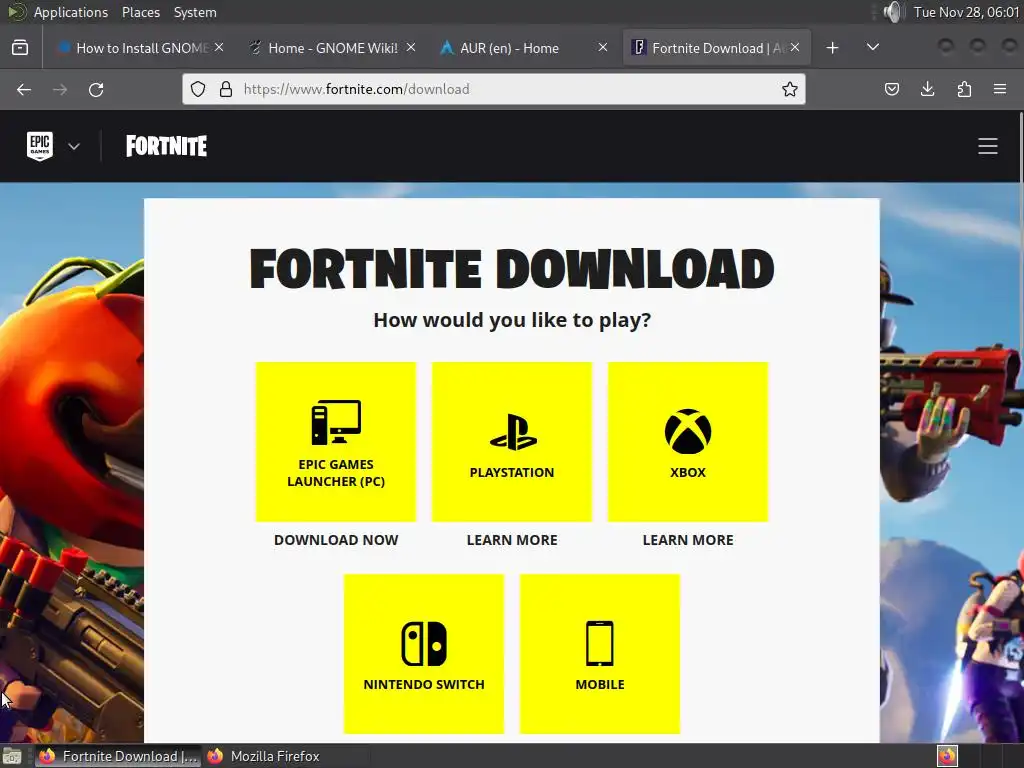Click the Download Now link
1024x768 pixels.
coord(336,540)
